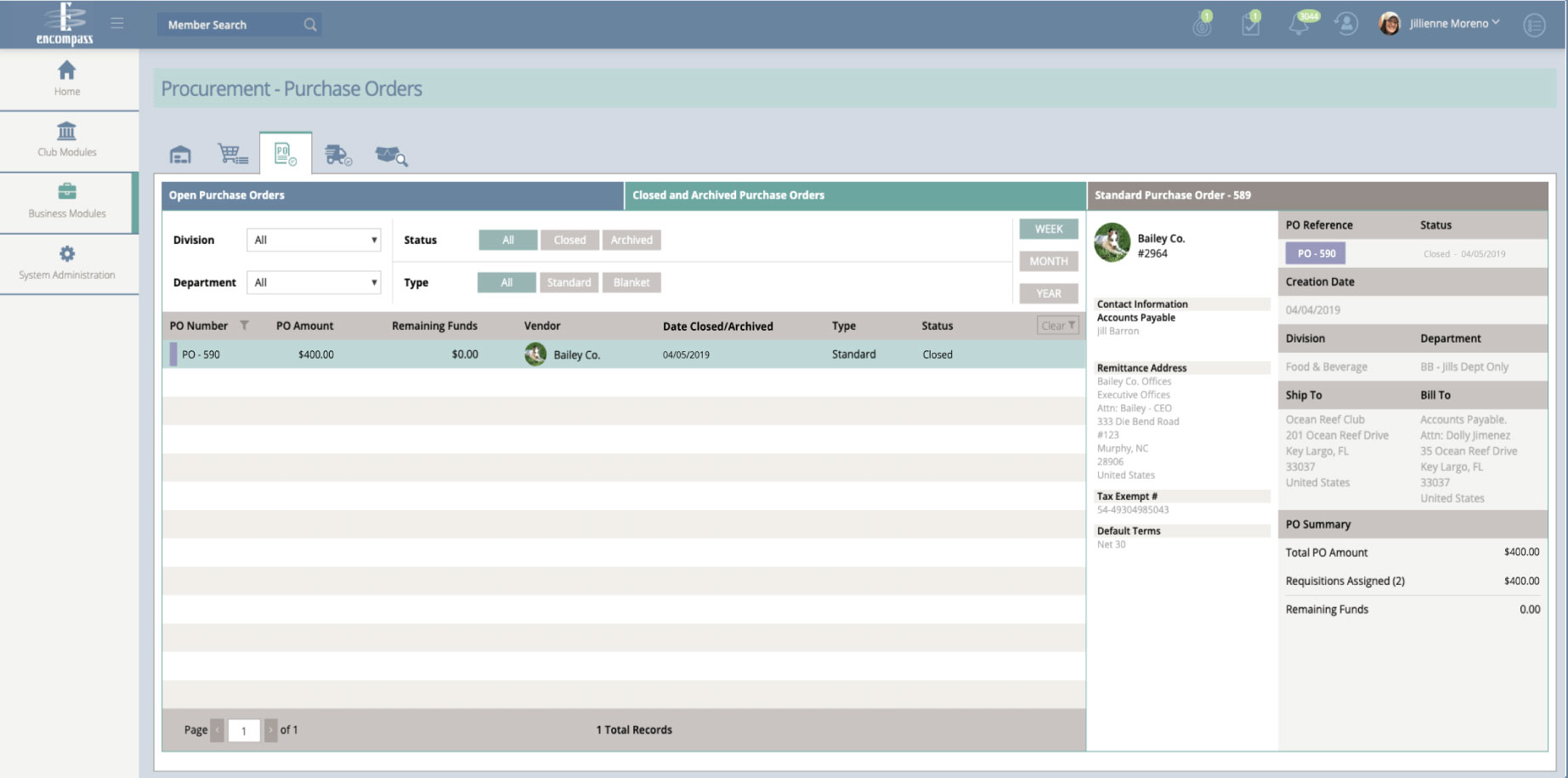Toggle the Archived status filter
Screen dimensions: 1568x778
click(631, 240)
